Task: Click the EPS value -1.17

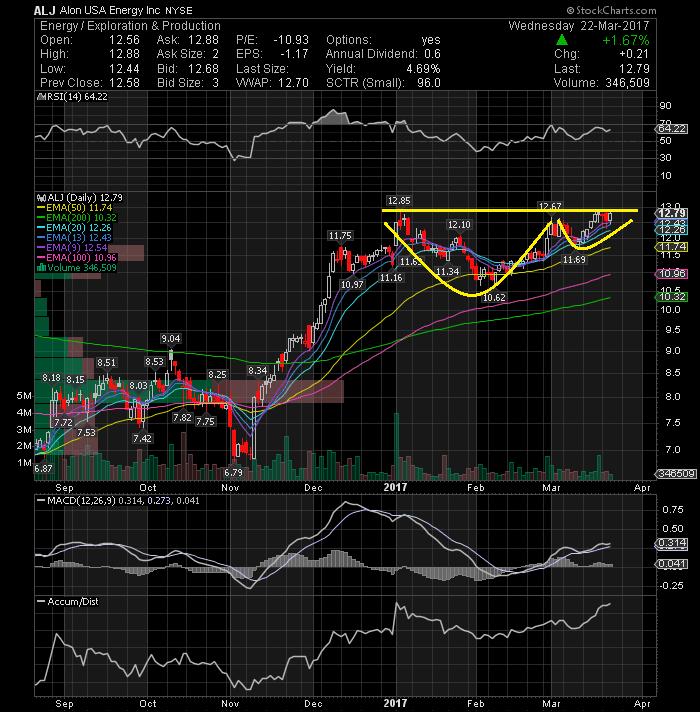Action: pyautogui.click(x=294, y=54)
